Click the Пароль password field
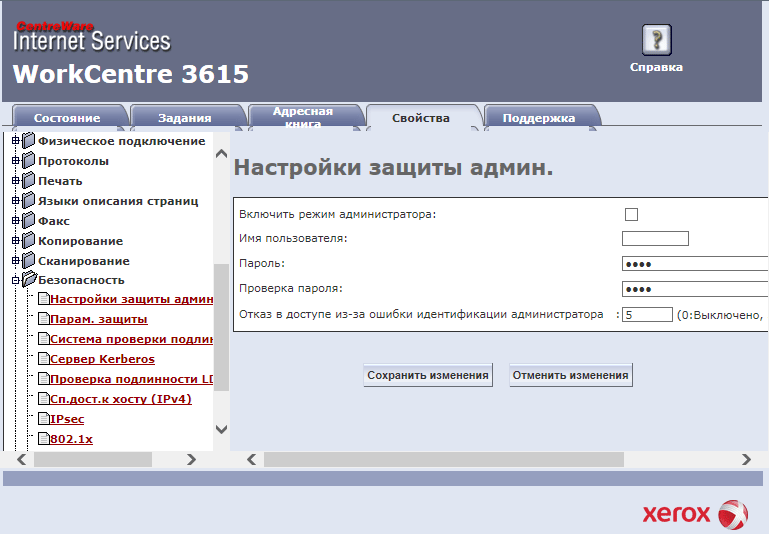 coord(694,264)
